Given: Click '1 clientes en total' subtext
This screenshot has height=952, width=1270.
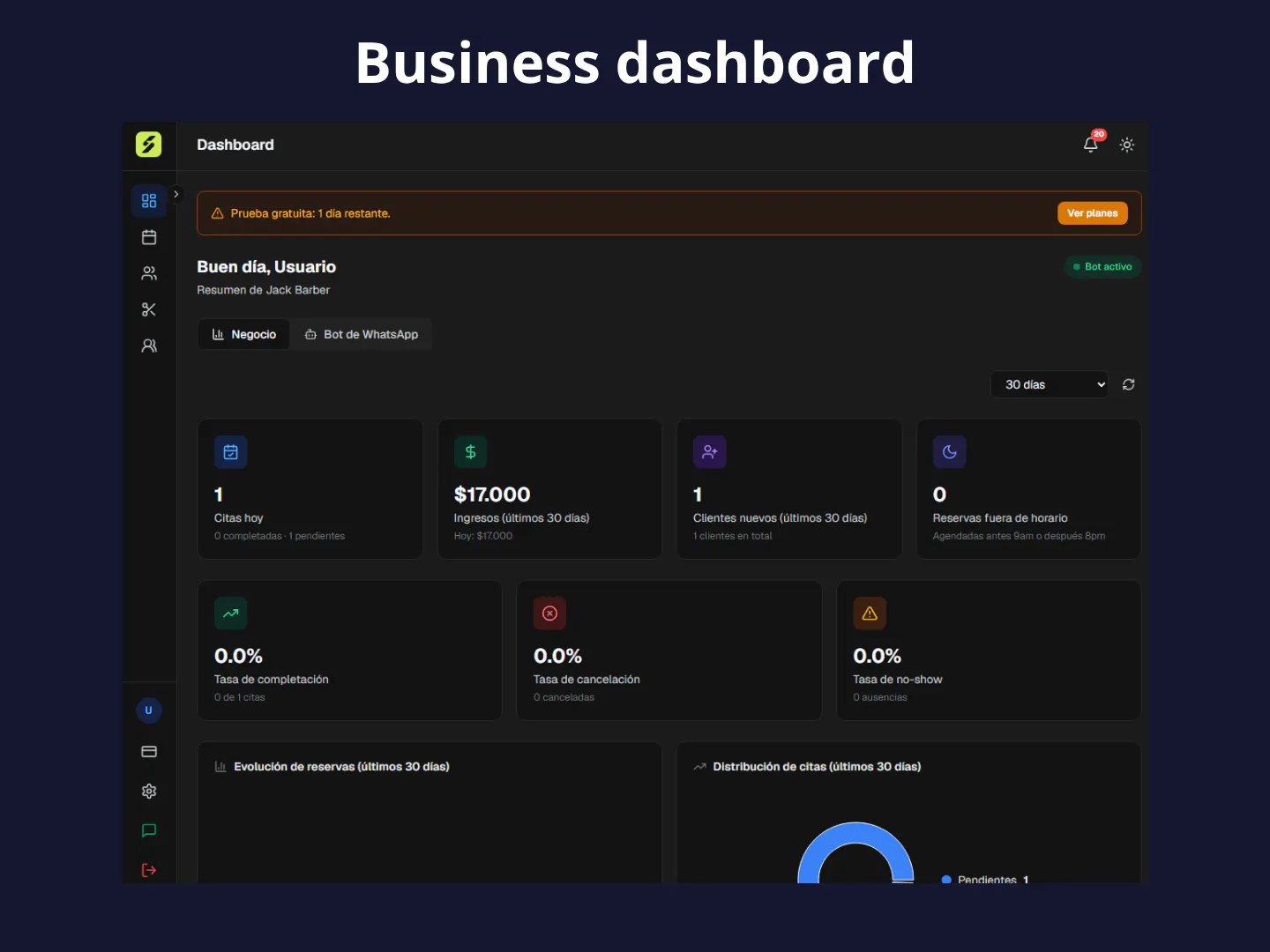Looking at the screenshot, I should coord(732,536).
